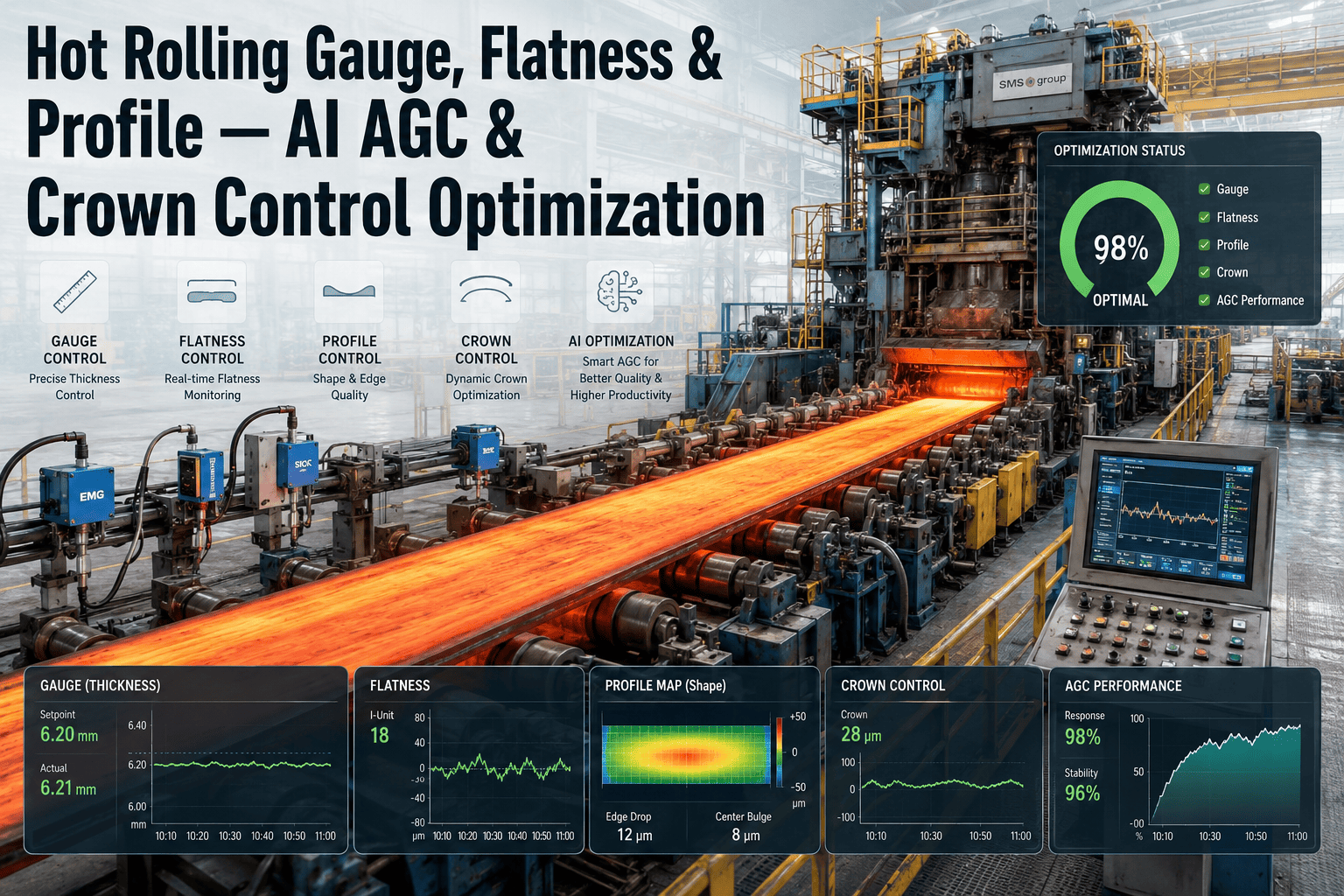Click the Gauge Control ruler icon

[74, 291]
